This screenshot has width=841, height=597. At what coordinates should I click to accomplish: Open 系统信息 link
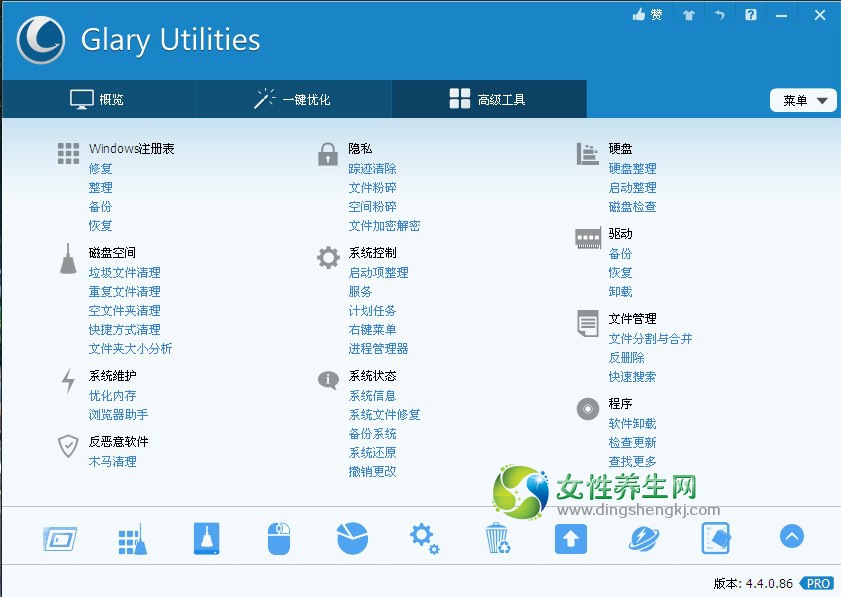372,396
